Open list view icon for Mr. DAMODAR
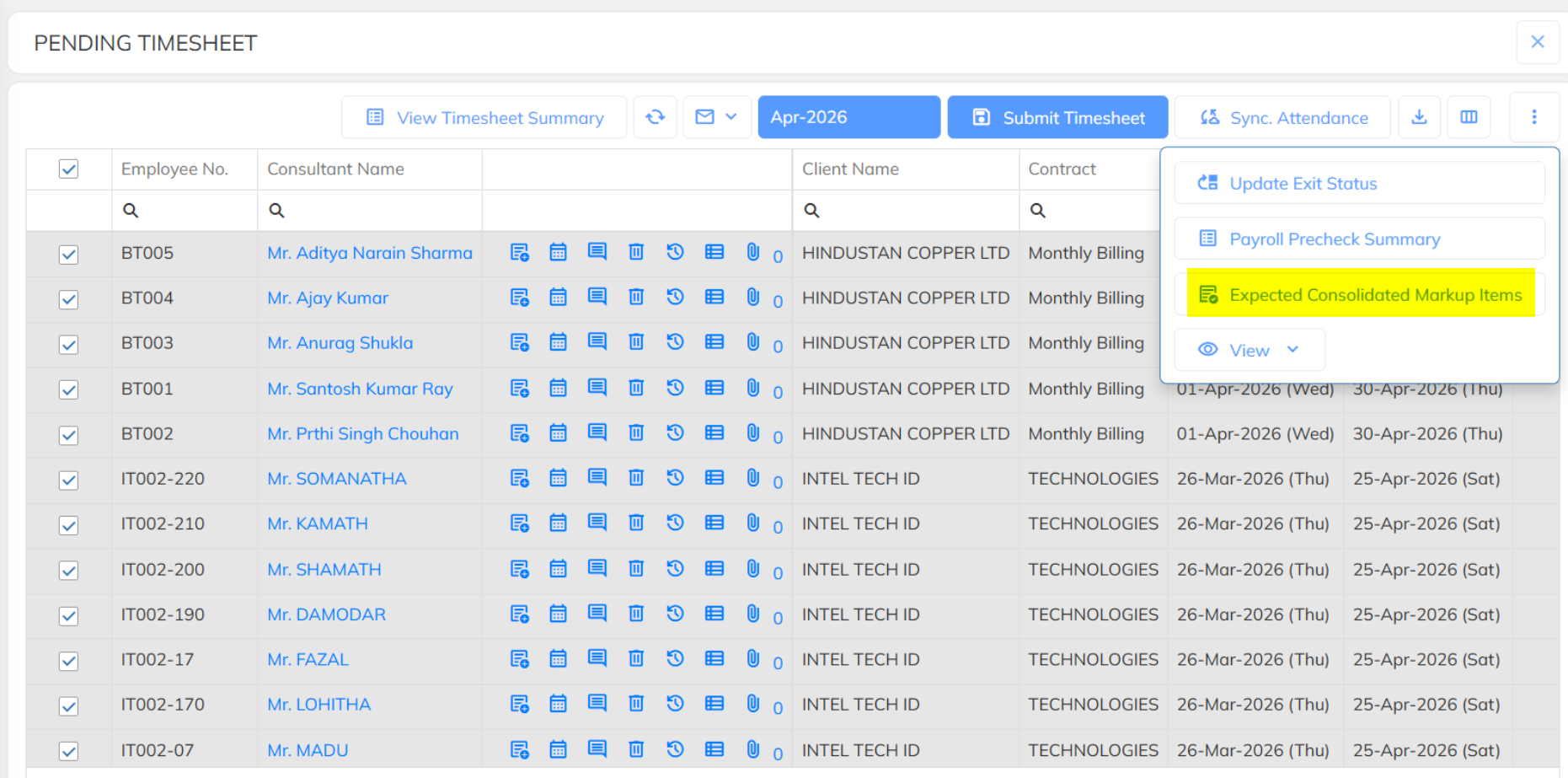Screen dimensions: 1568x778 [714, 614]
